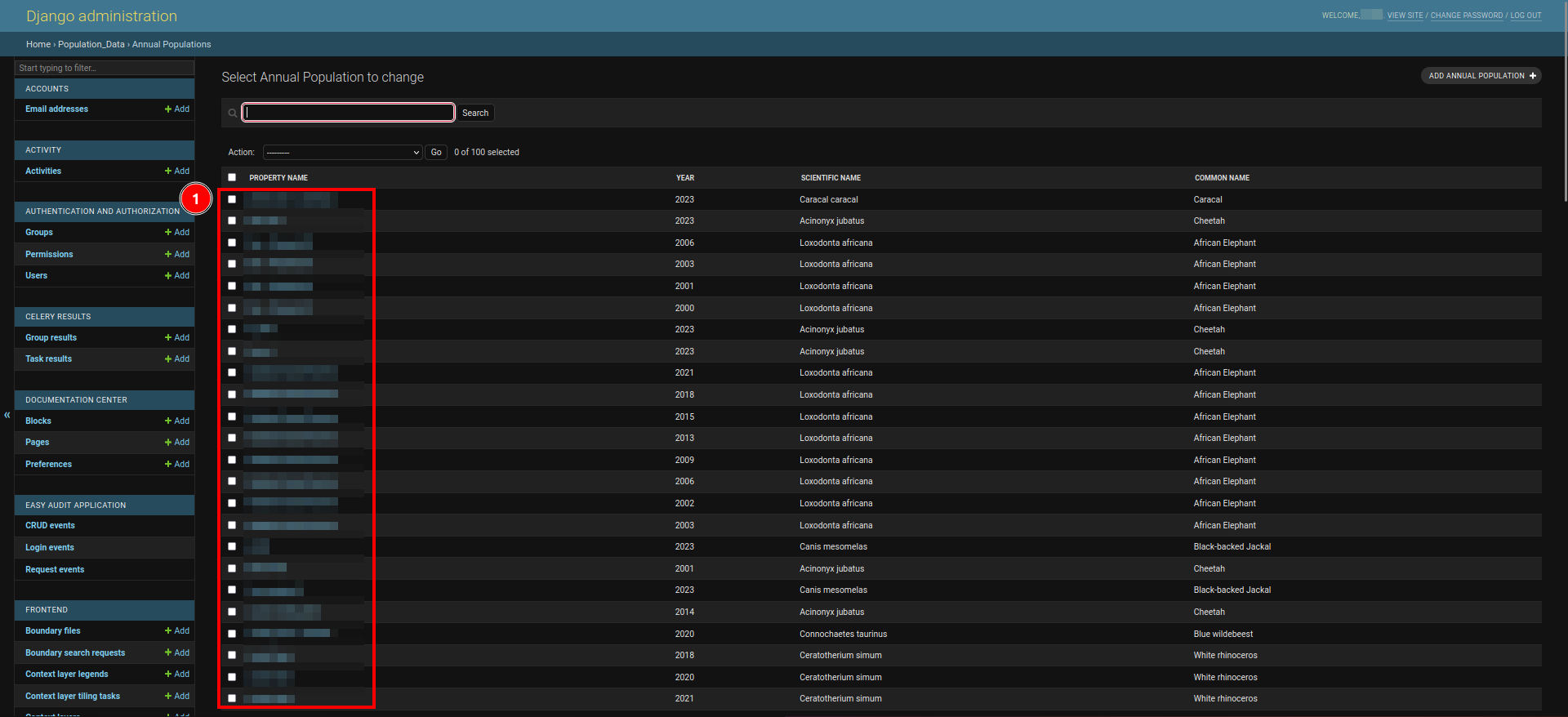Add a new Email address
This screenshot has width=1568, height=717.
click(177, 109)
